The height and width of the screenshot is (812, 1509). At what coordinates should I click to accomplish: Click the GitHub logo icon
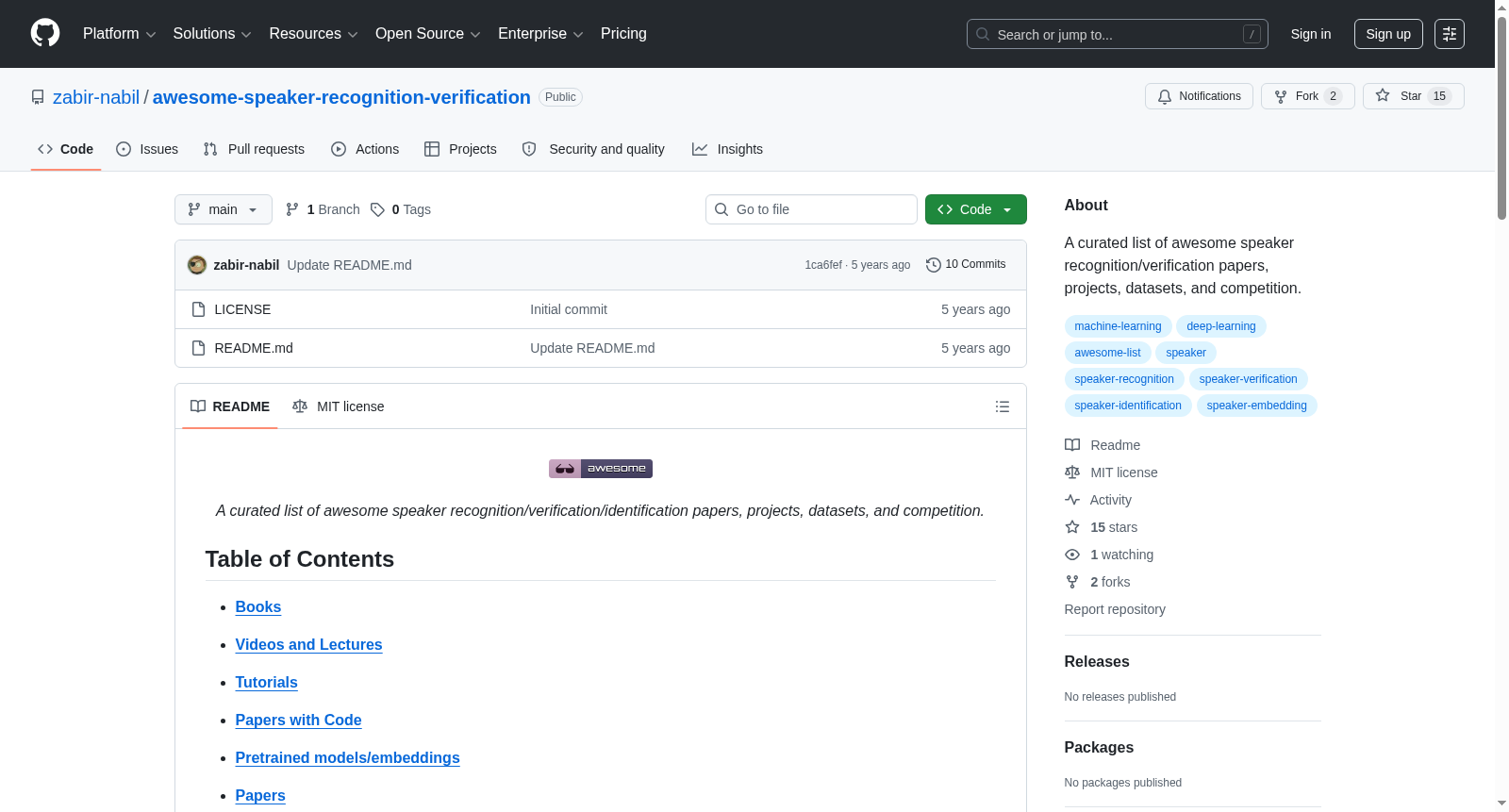tap(45, 33)
